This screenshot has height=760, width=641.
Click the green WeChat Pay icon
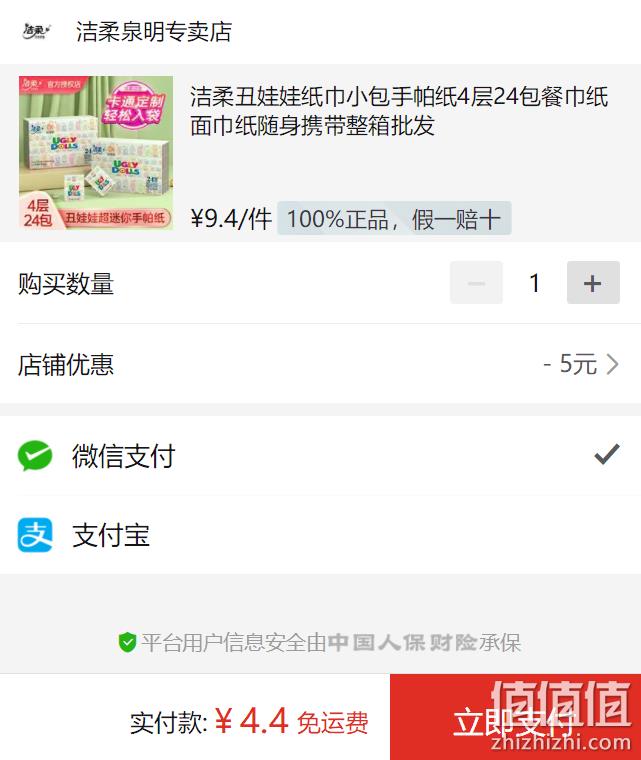35,456
